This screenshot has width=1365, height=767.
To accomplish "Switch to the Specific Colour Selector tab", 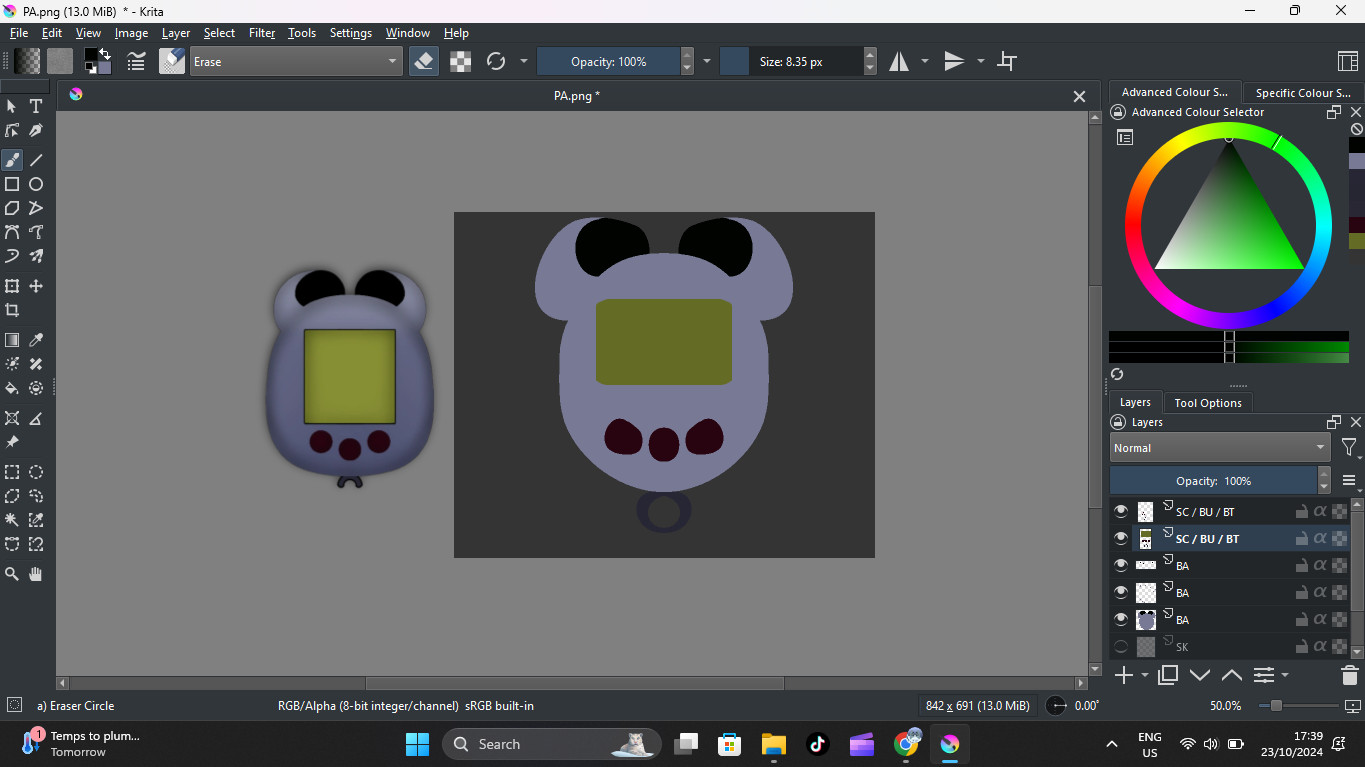I will 1303,93.
